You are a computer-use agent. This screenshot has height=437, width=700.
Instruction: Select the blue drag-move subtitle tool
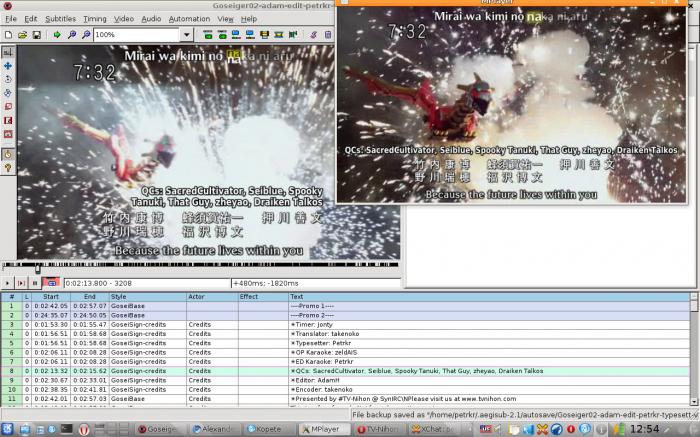coord(8,66)
